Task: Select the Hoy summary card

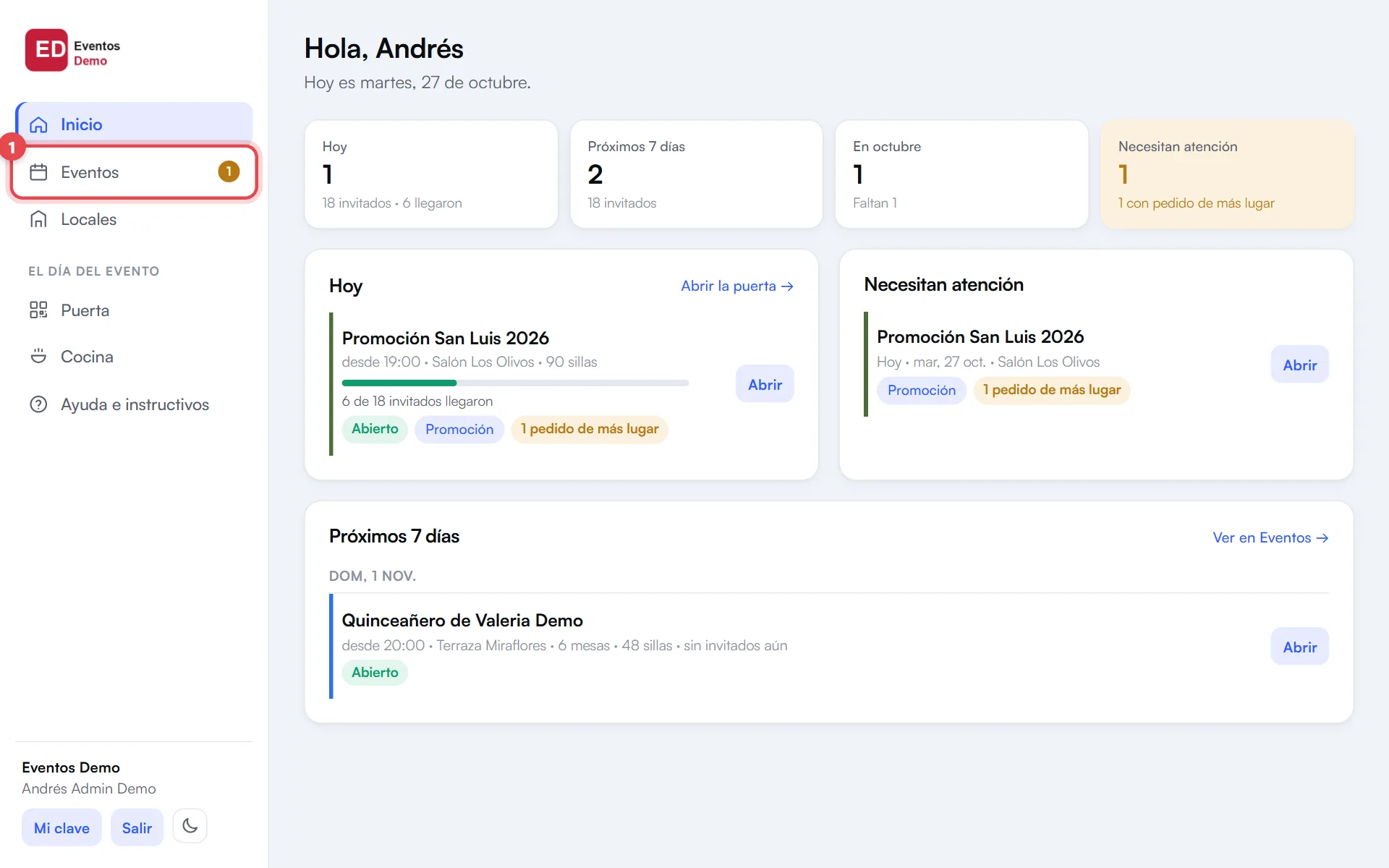Action: (x=431, y=174)
